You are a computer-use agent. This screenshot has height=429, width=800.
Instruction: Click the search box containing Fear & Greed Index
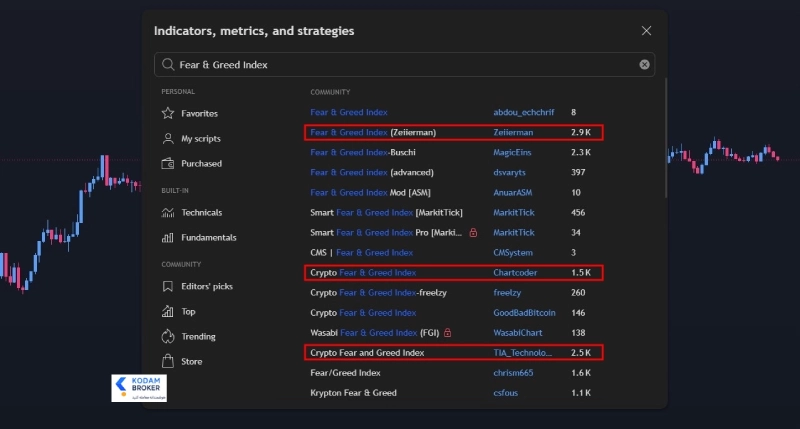tap(404, 64)
